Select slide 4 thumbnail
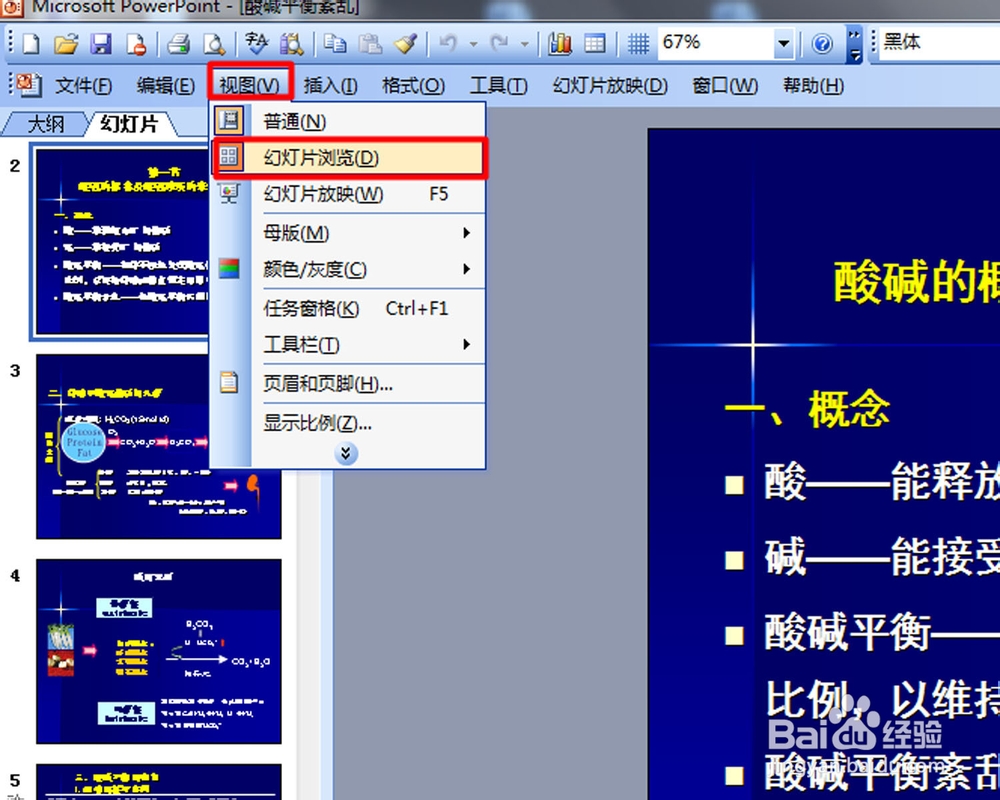This screenshot has width=1000, height=800. pos(158,651)
